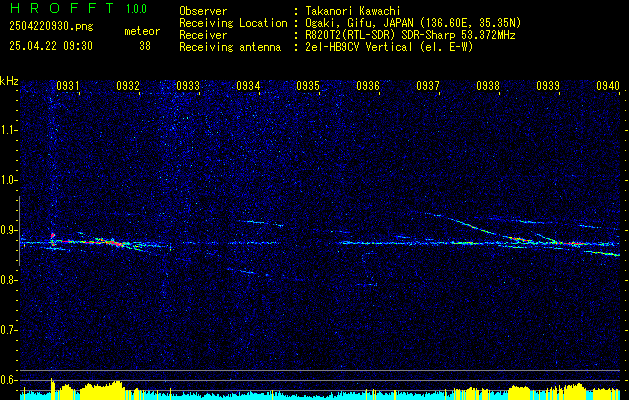
Task: Click the 0933 time marker
Action: [188, 86]
